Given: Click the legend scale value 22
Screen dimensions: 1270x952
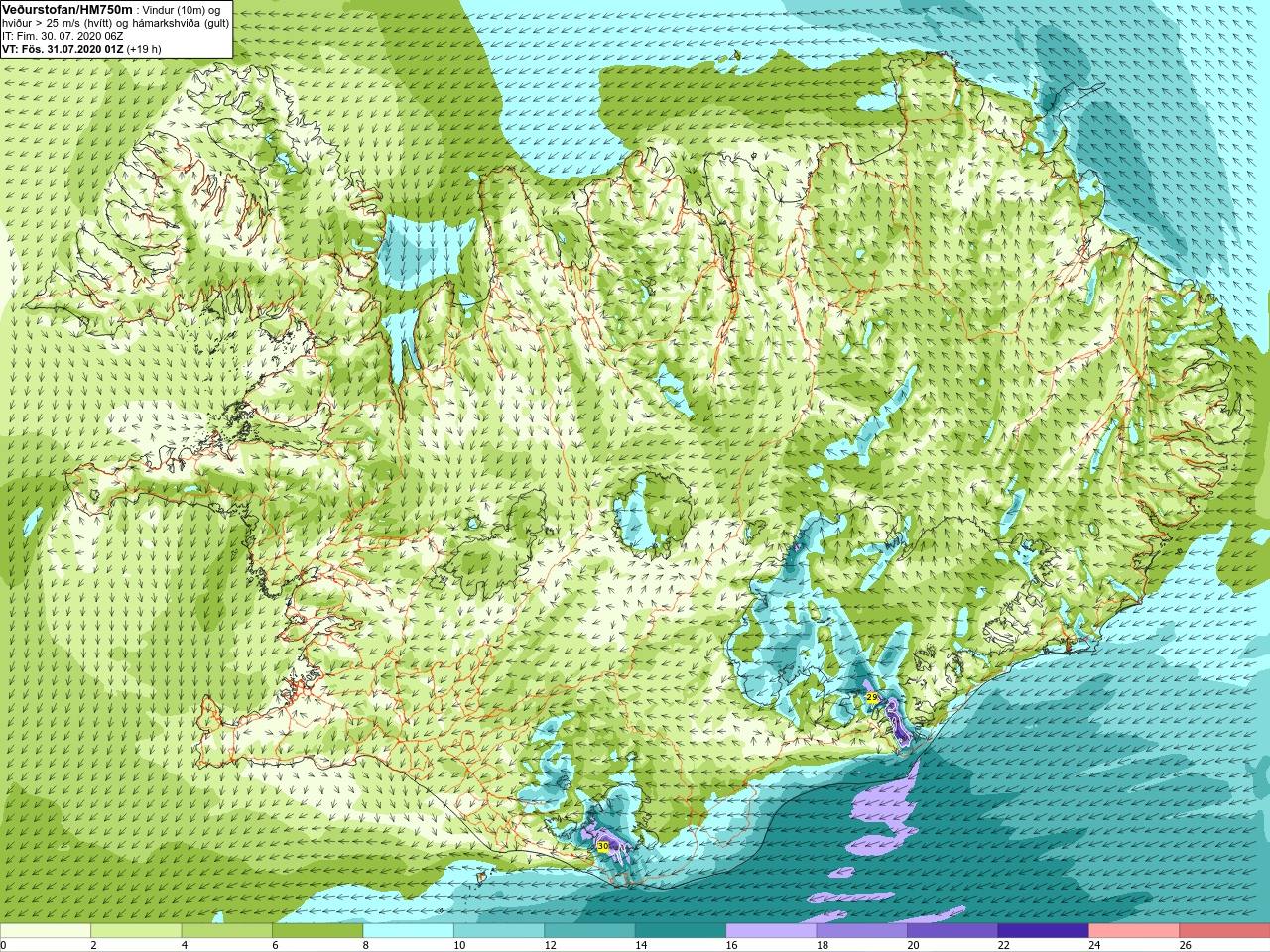Looking at the screenshot, I should [x=1004, y=945].
